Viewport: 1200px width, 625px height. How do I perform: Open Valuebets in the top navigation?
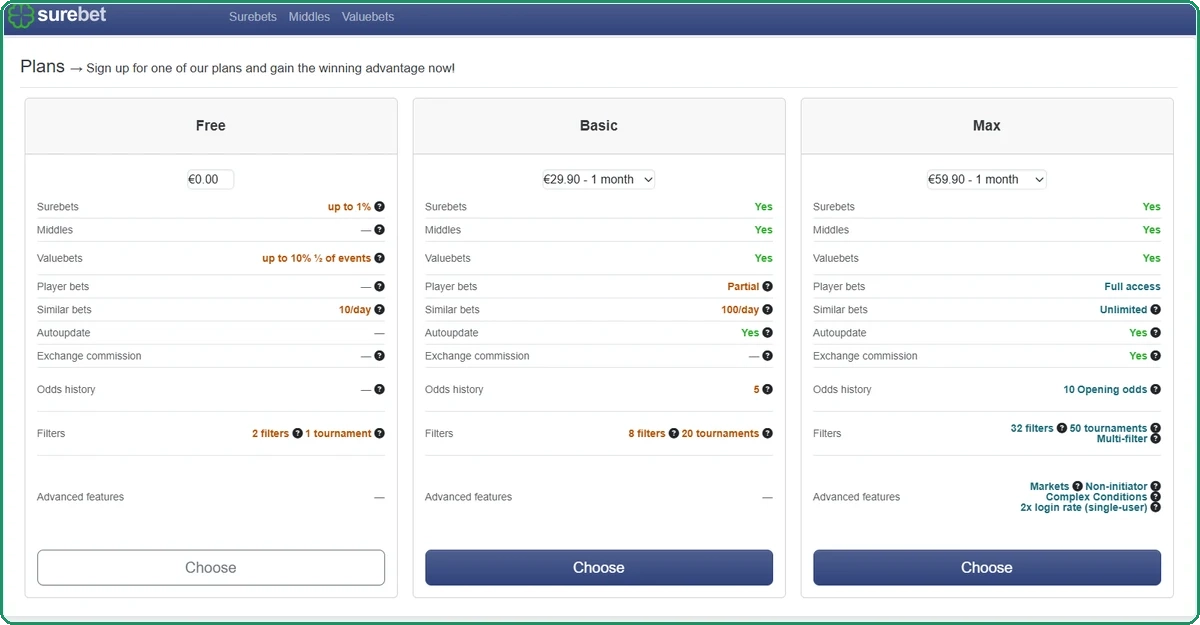[368, 17]
